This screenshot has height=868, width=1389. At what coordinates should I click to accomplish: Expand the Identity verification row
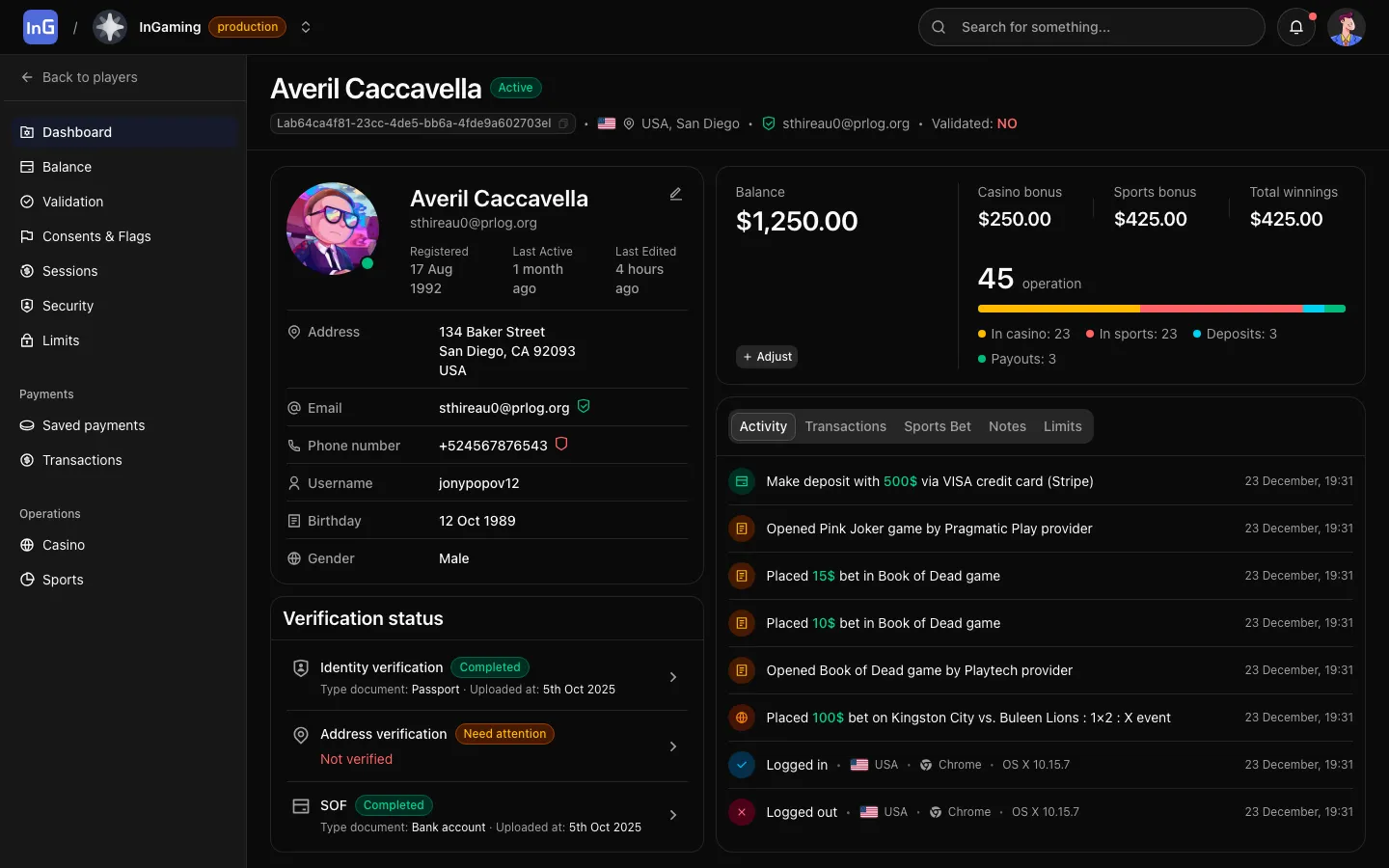[673, 677]
